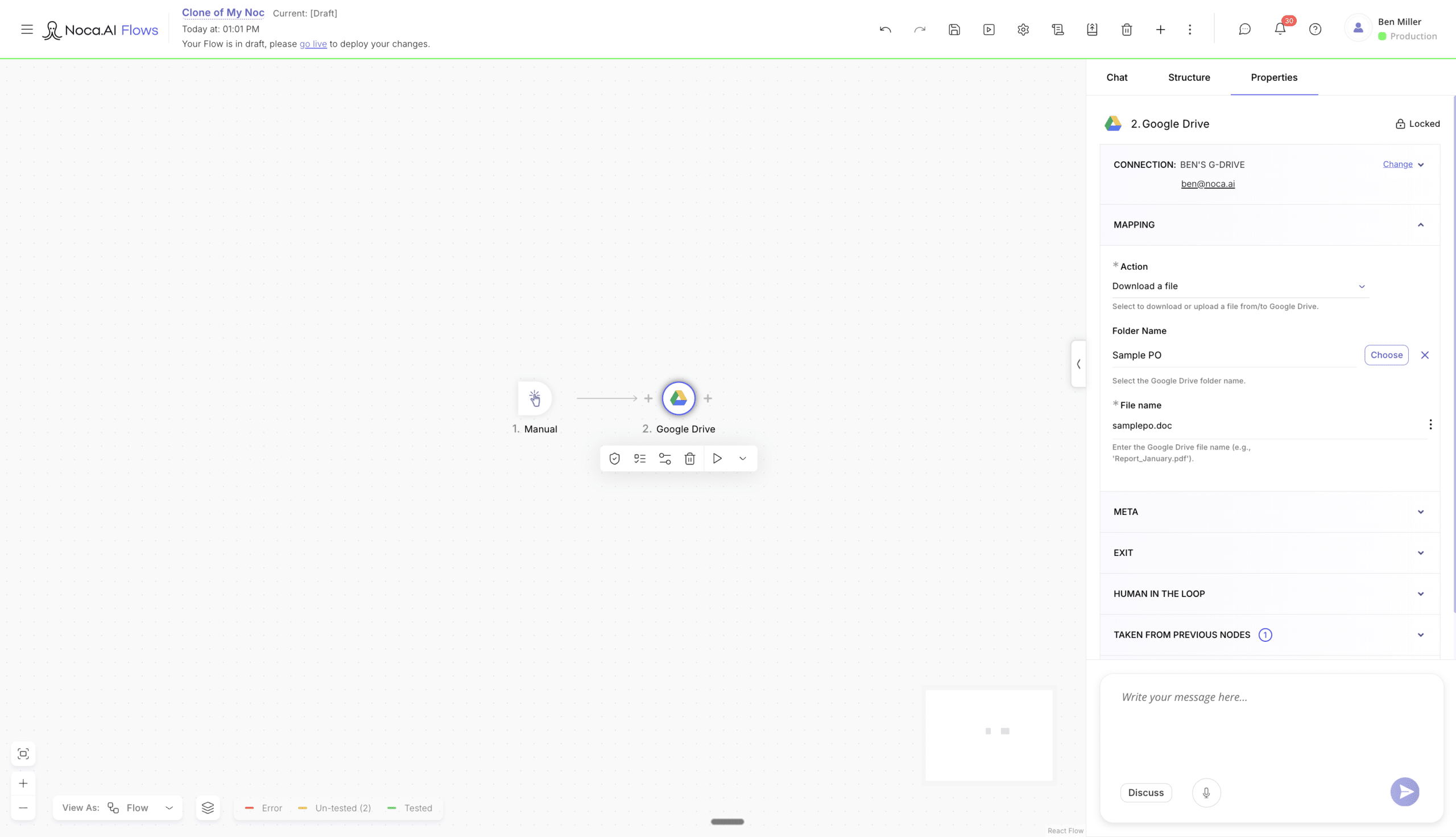Expand HUMAN IN THE LOOP section
This screenshot has width=1456, height=837.
[x=1269, y=593]
